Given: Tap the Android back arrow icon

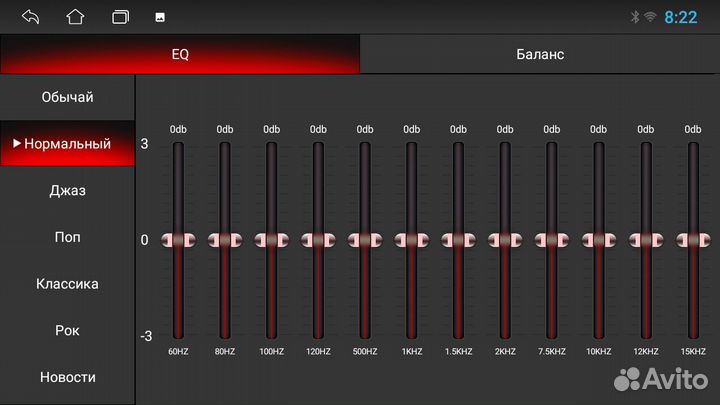Looking at the screenshot, I should click(x=30, y=17).
